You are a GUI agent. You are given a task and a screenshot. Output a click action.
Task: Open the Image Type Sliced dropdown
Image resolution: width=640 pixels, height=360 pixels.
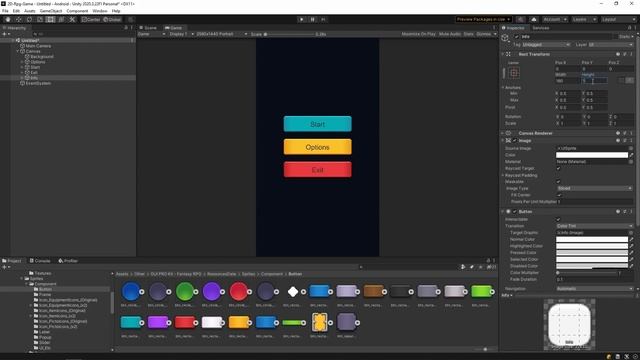[x=594, y=189]
